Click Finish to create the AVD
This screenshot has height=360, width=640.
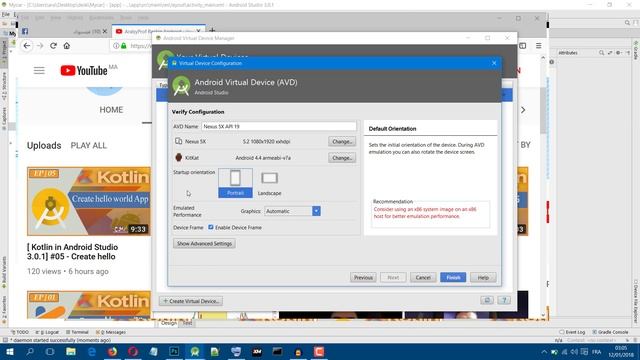tap(453, 278)
